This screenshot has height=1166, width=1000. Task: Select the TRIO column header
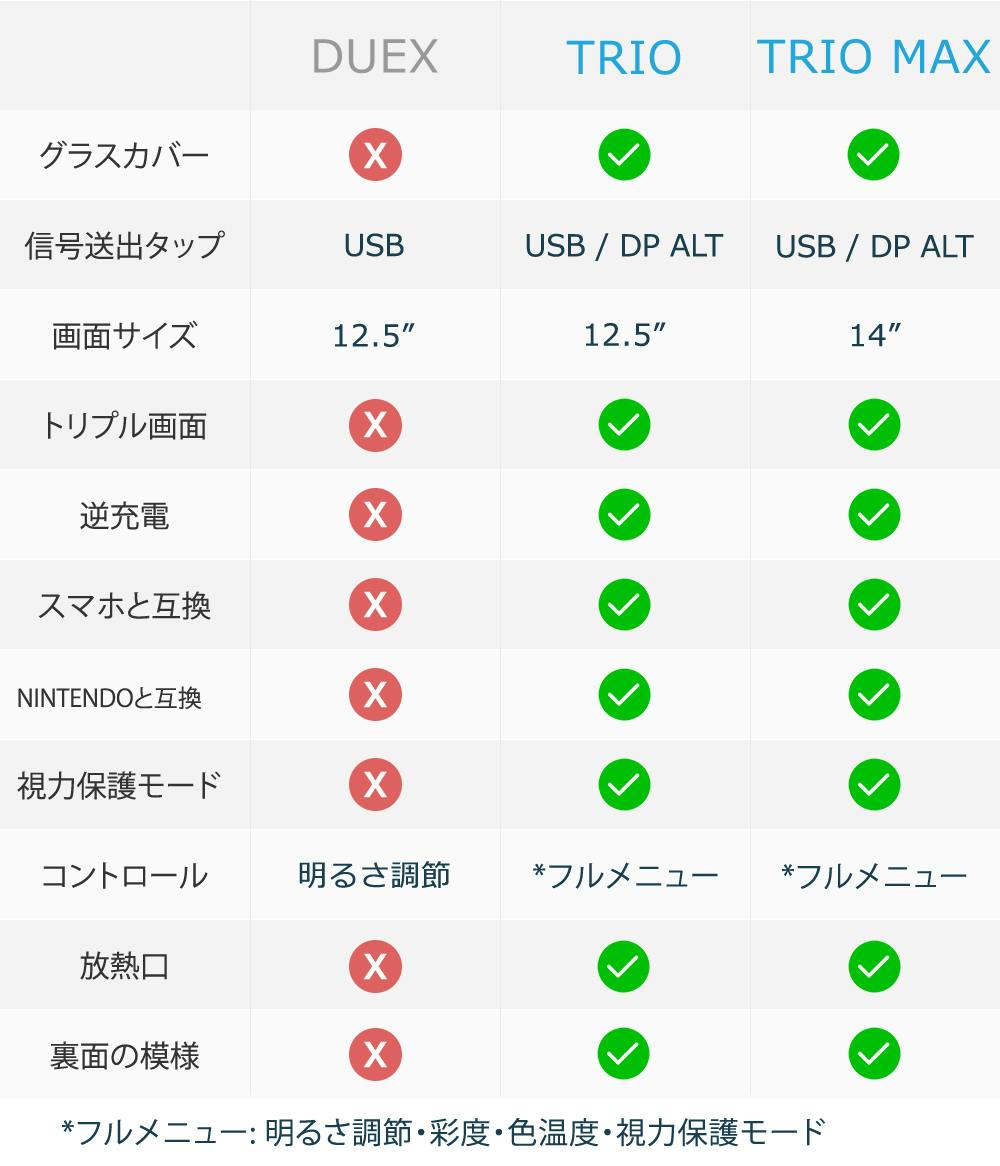pyautogui.click(x=624, y=57)
